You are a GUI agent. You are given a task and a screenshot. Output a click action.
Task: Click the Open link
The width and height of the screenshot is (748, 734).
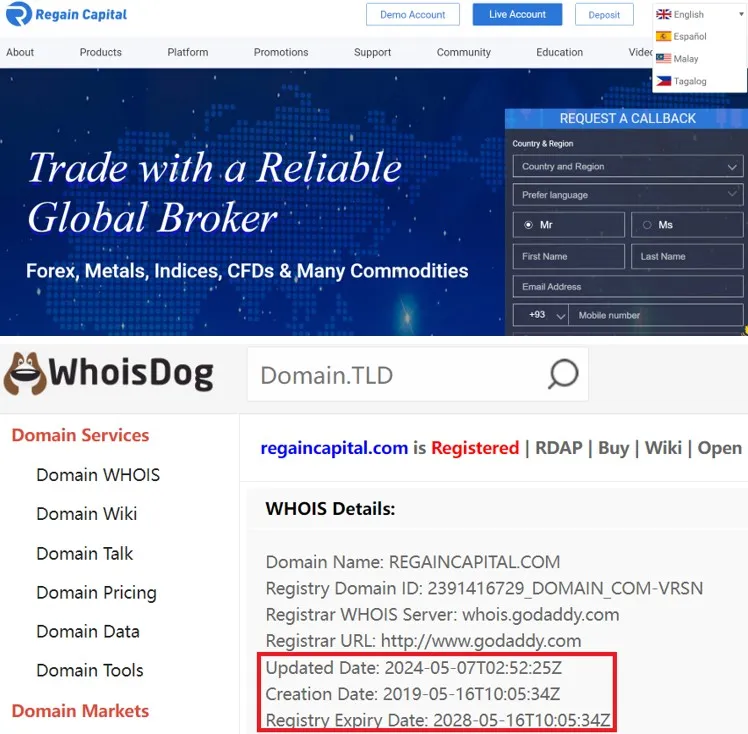click(719, 448)
